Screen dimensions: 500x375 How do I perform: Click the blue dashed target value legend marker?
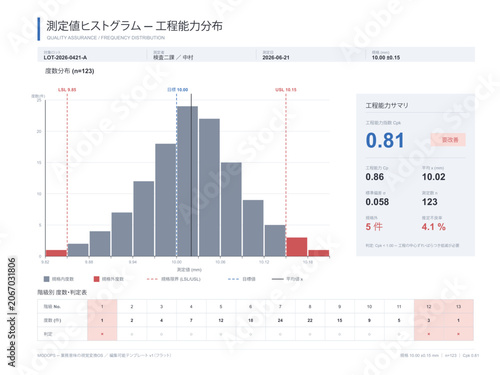click(x=233, y=279)
